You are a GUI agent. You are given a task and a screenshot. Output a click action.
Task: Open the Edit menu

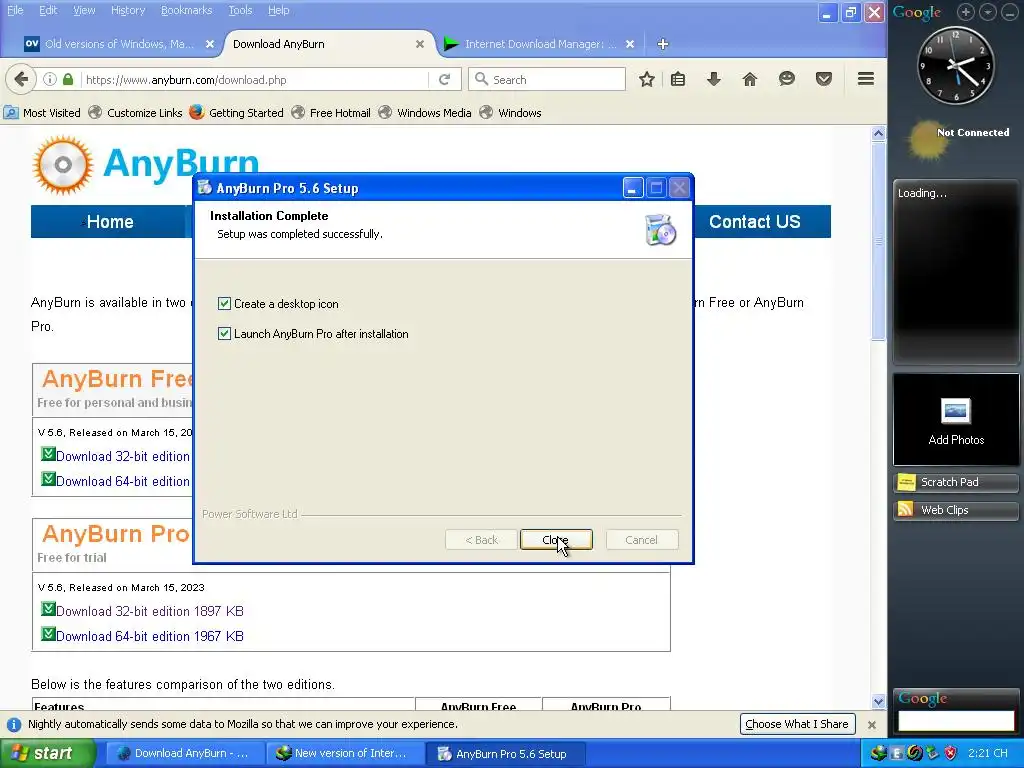coord(48,10)
